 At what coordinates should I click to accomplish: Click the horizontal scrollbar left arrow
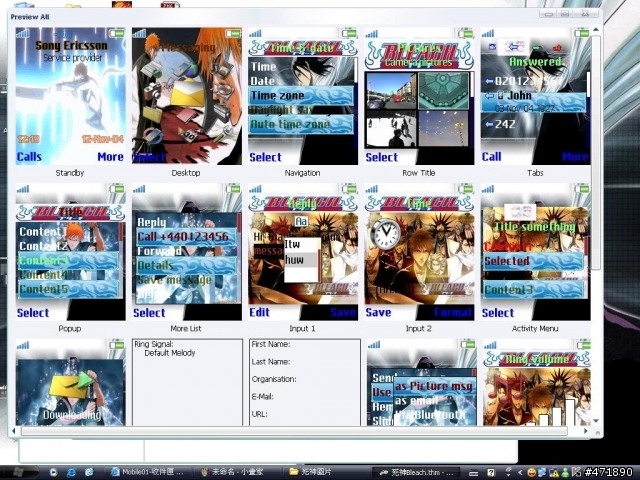(x=14, y=431)
